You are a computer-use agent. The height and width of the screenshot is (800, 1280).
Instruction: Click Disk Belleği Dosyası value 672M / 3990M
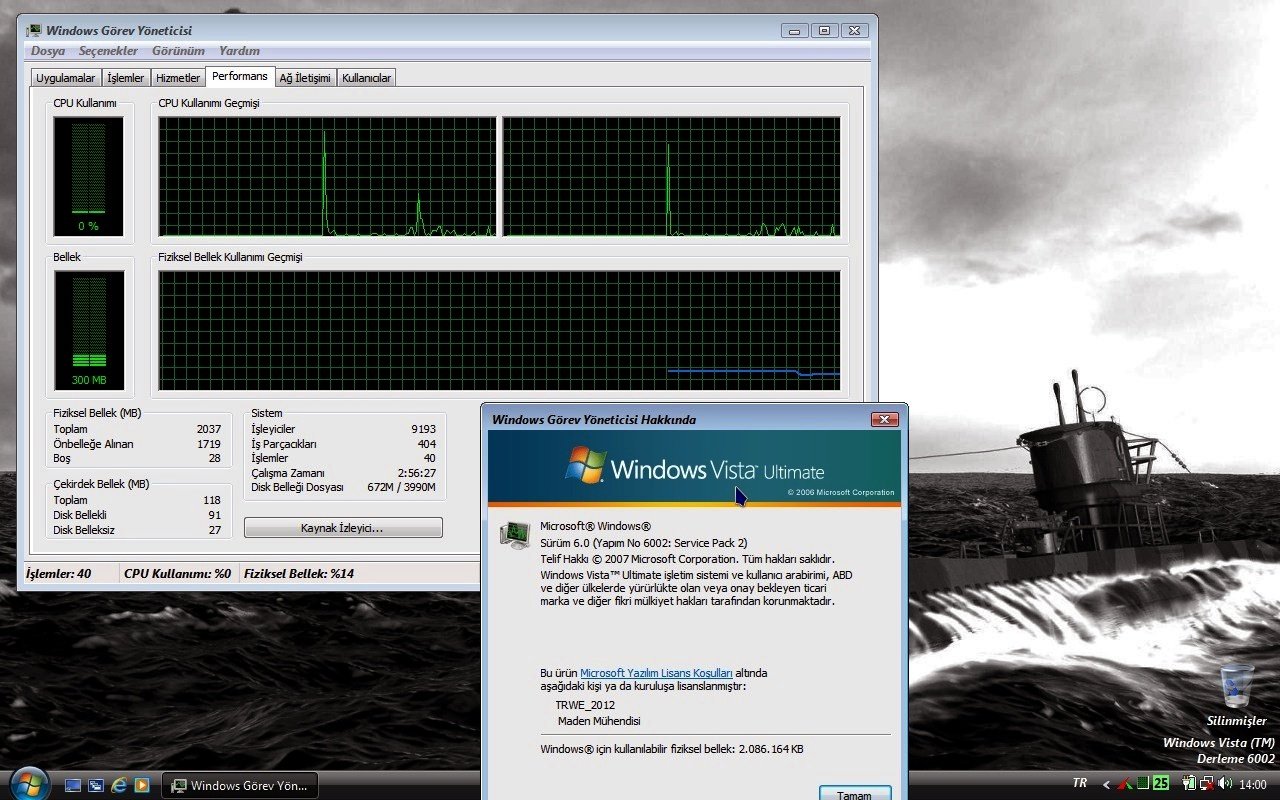tap(402, 487)
